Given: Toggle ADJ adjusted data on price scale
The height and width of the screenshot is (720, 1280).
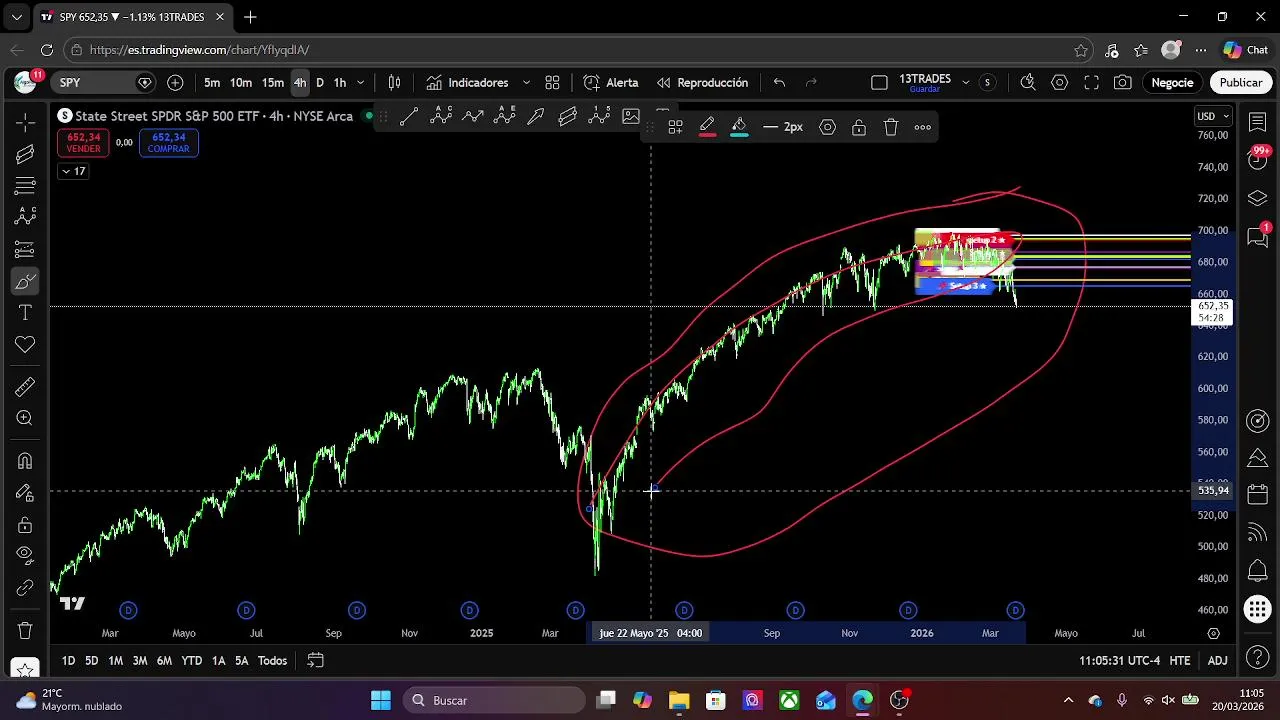Looking at the screenshot, I should pyautogui.click(x=1217, y=661).
